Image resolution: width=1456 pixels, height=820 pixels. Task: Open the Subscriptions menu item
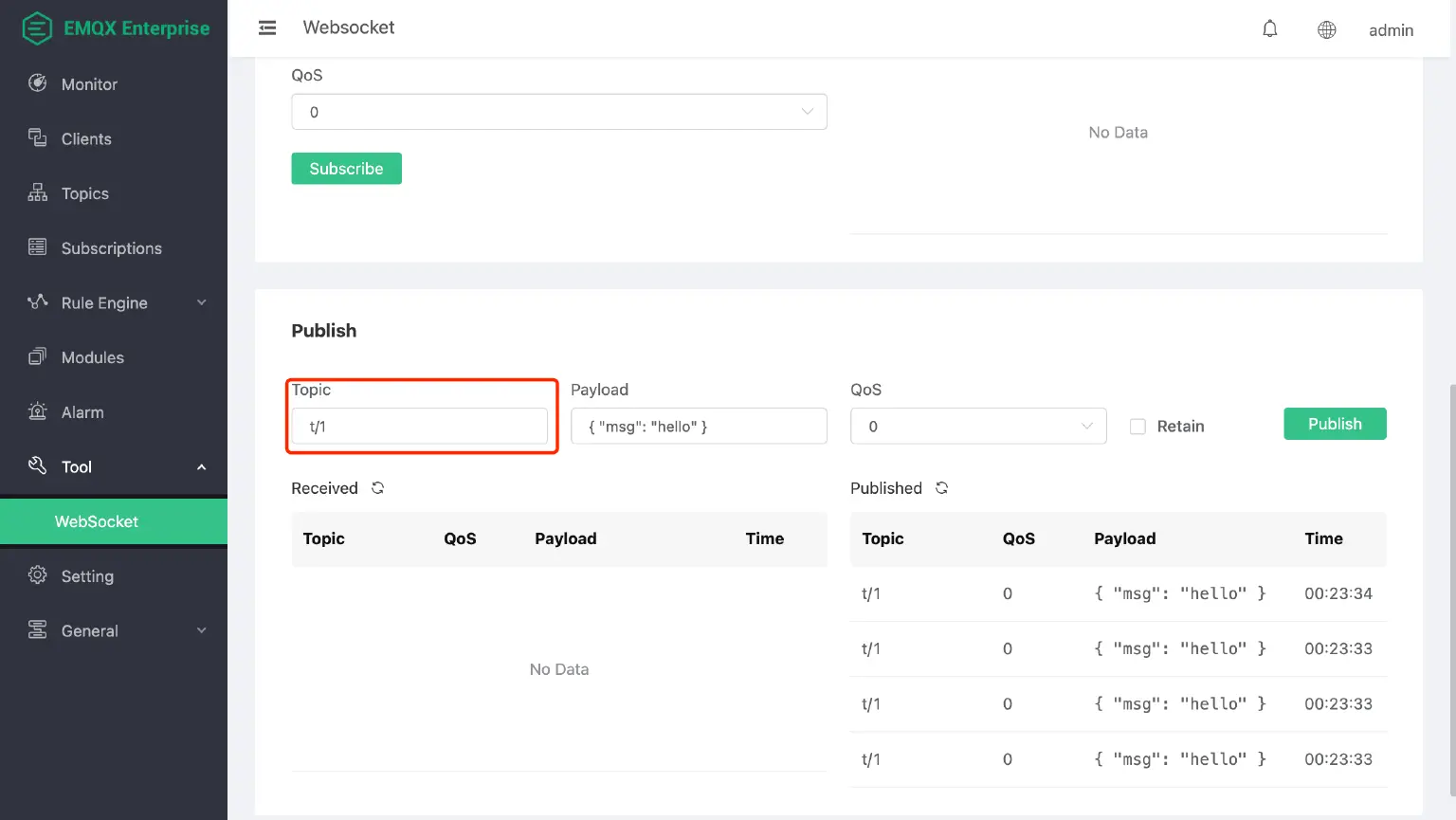114,248
